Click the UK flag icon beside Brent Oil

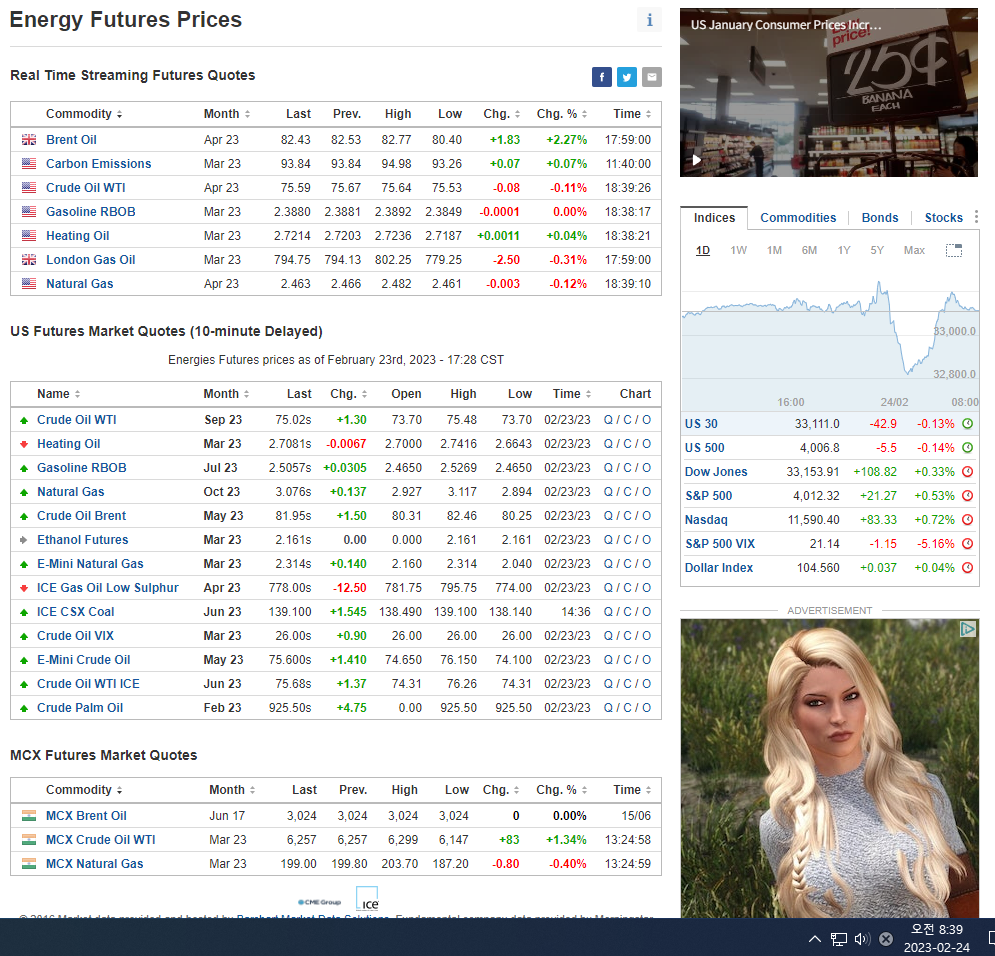tap(29, 140)
